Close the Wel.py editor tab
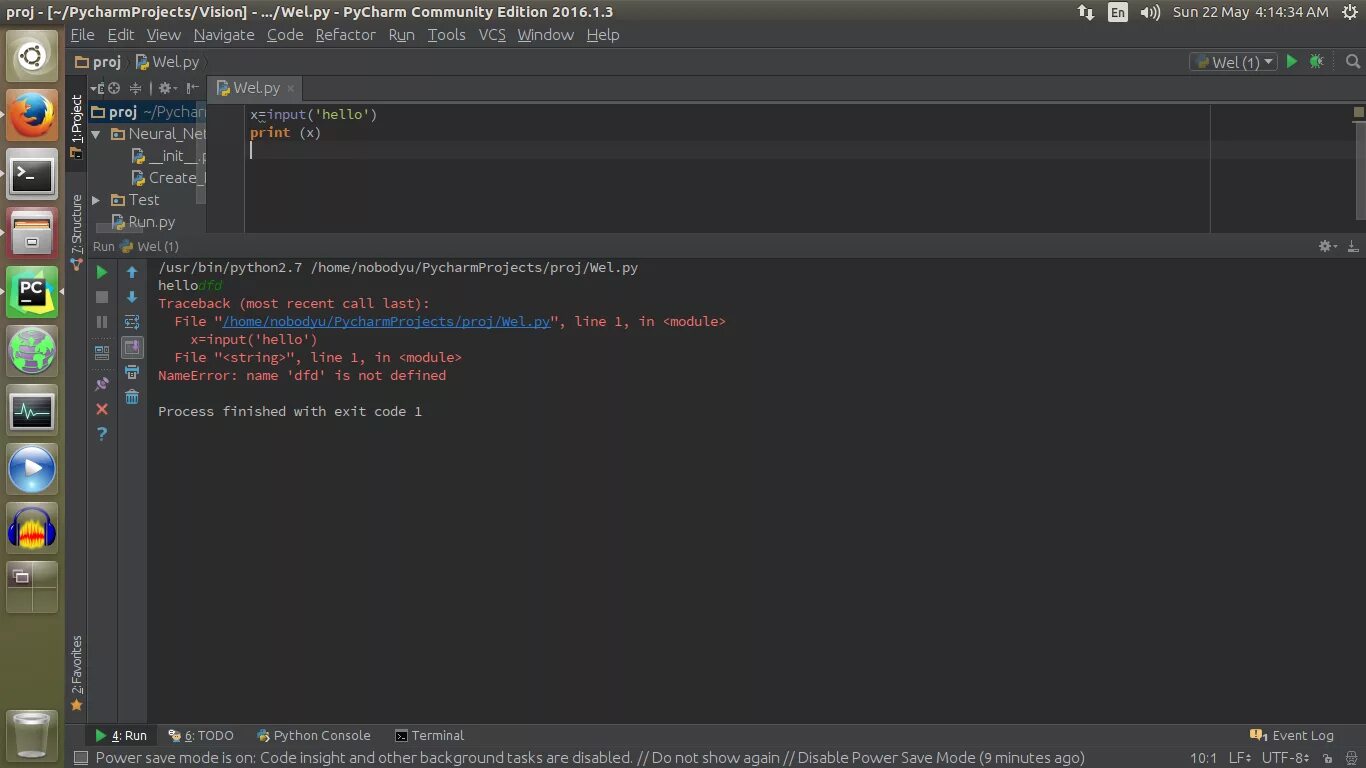The width and height of the screenshot is (1366, 768). click(x=290, y=88)
